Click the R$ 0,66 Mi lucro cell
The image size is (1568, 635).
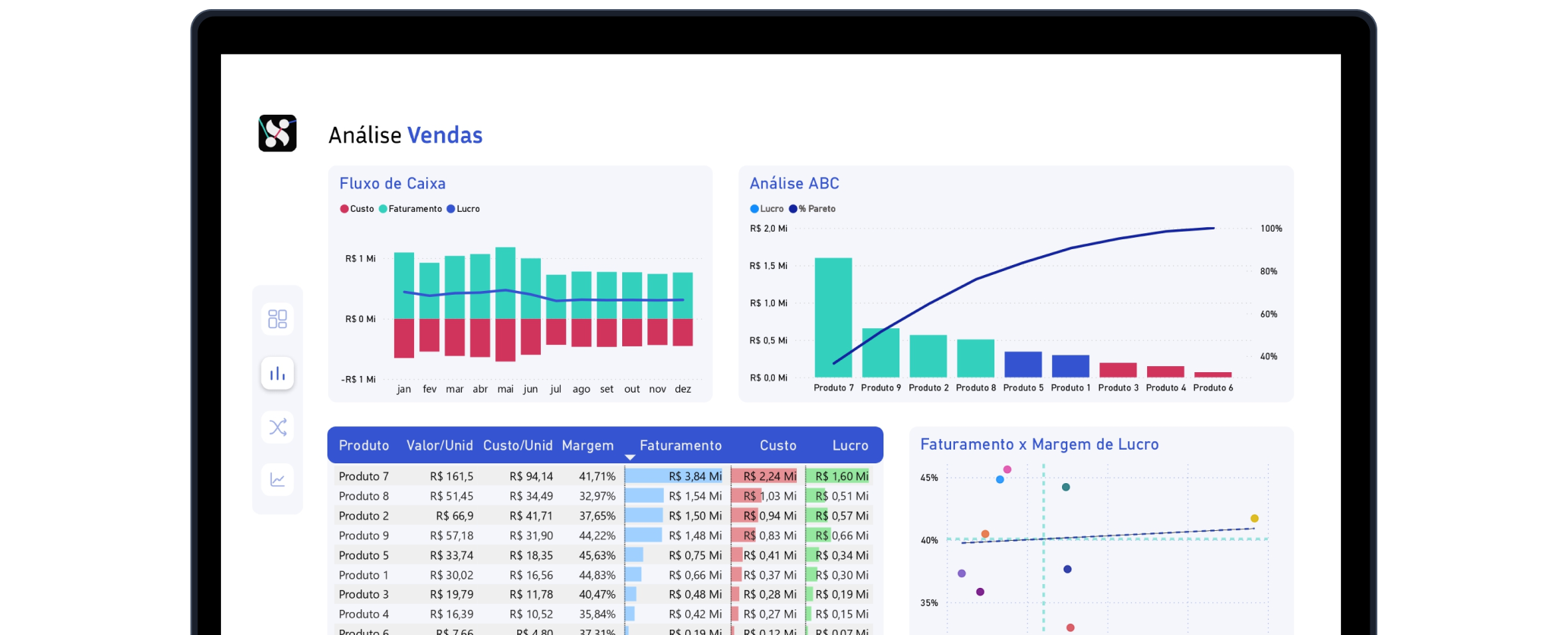coord(842,535)
